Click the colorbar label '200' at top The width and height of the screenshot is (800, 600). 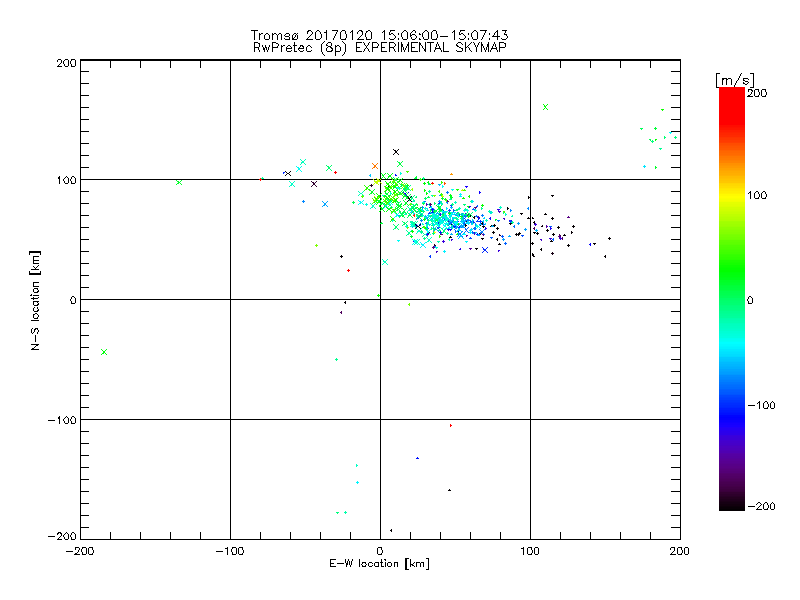pyautogui.click(x=757, y=93)
